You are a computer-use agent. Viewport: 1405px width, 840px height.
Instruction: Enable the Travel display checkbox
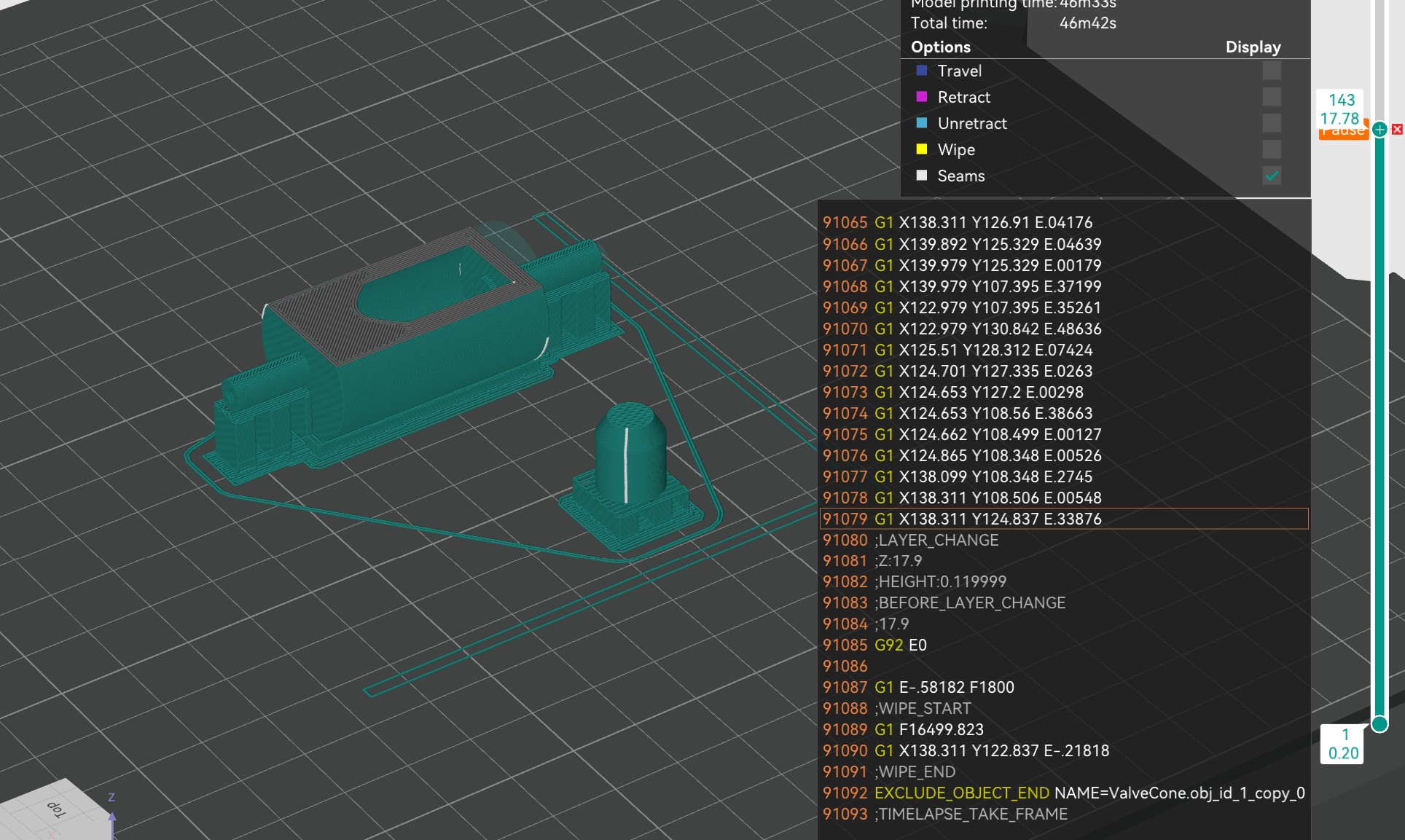tap(1272, 71)
